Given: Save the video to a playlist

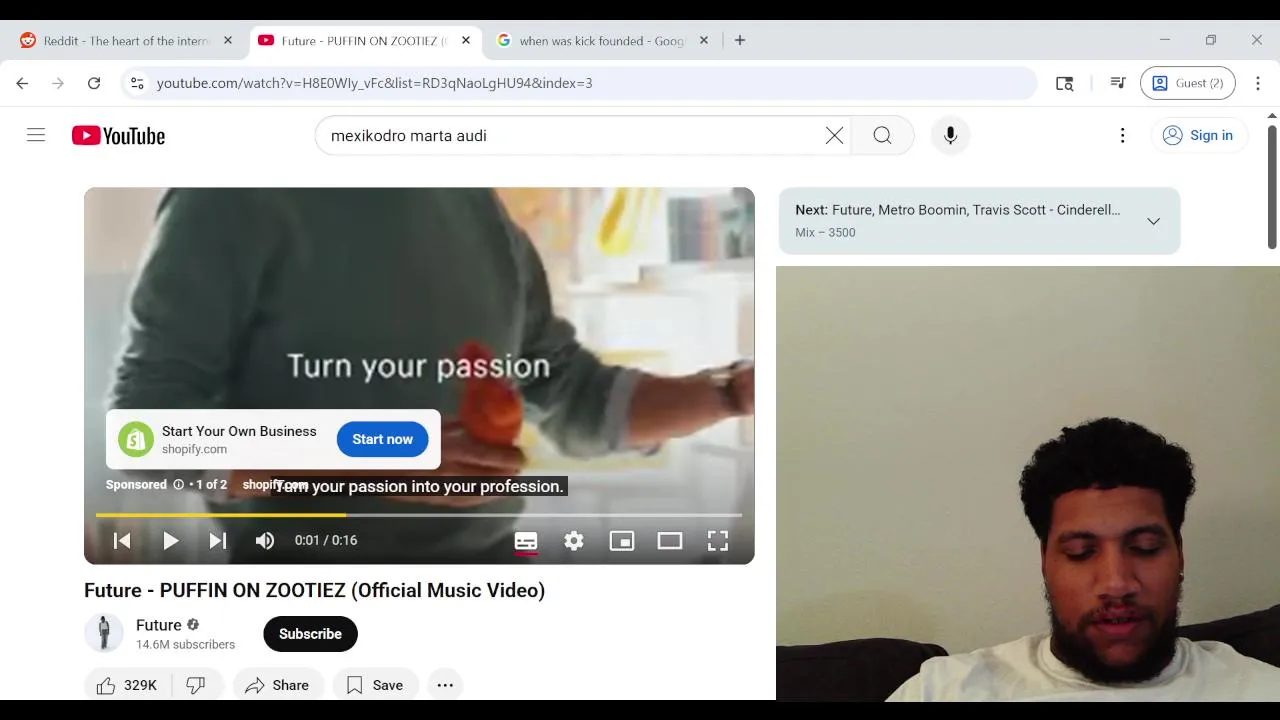Looking at the screenshot, I should coord(375,685).
